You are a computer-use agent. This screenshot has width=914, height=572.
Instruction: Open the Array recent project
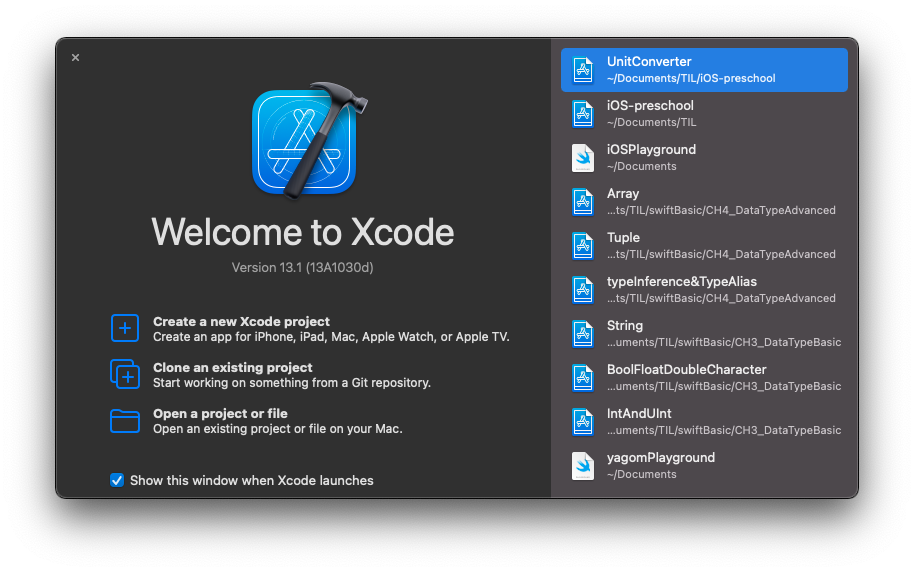[x=704, y=202]
